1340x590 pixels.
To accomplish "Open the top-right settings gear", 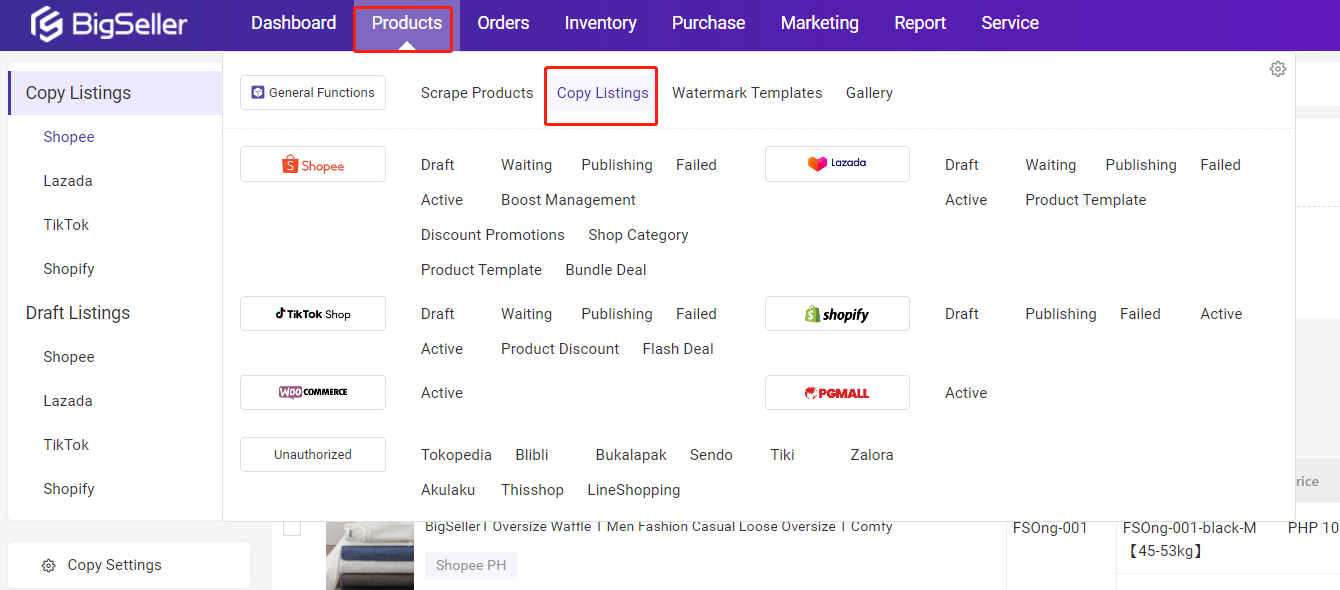I will 1277,68.
